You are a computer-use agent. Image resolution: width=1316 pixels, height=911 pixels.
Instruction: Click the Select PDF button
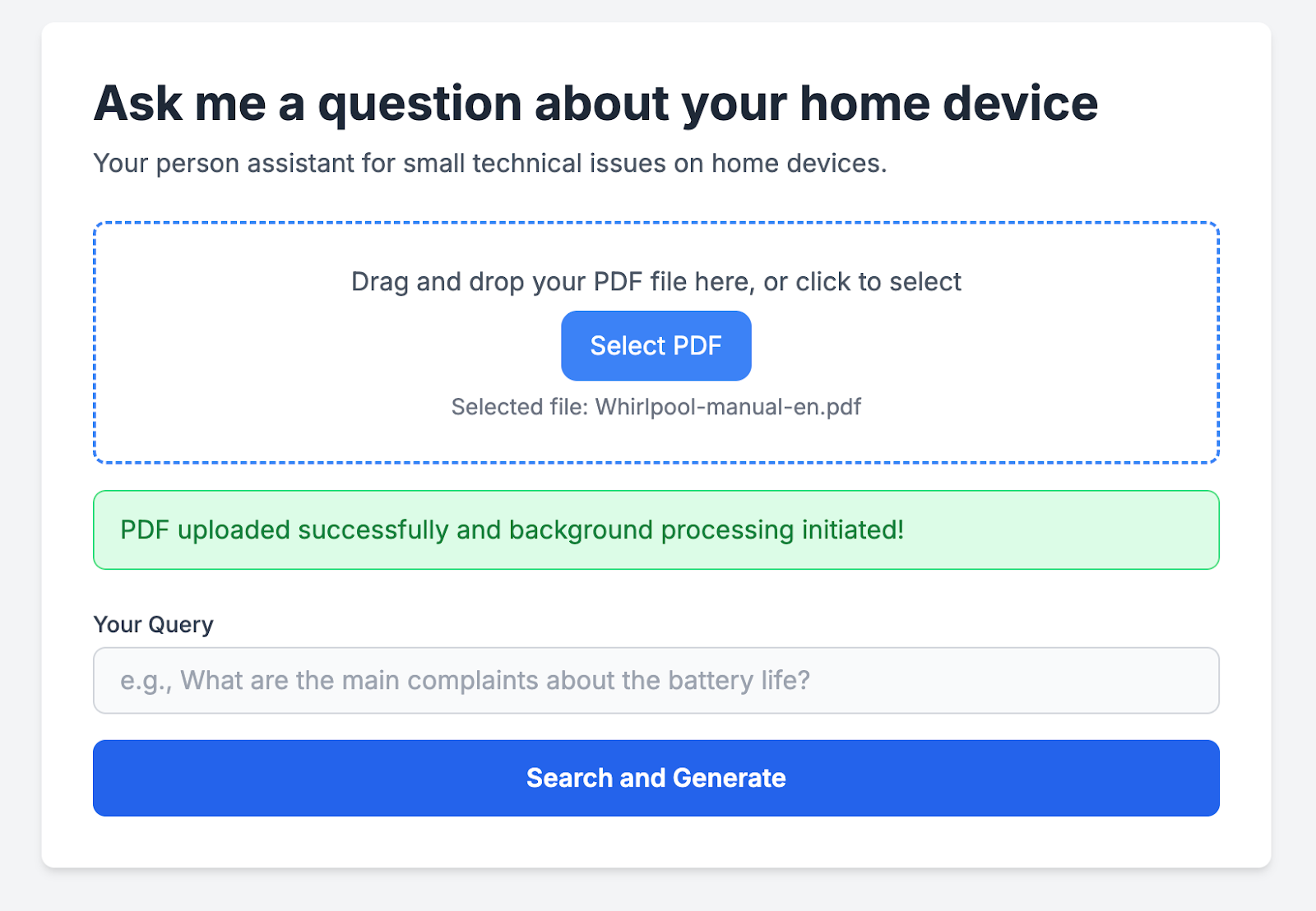[656, 345]
